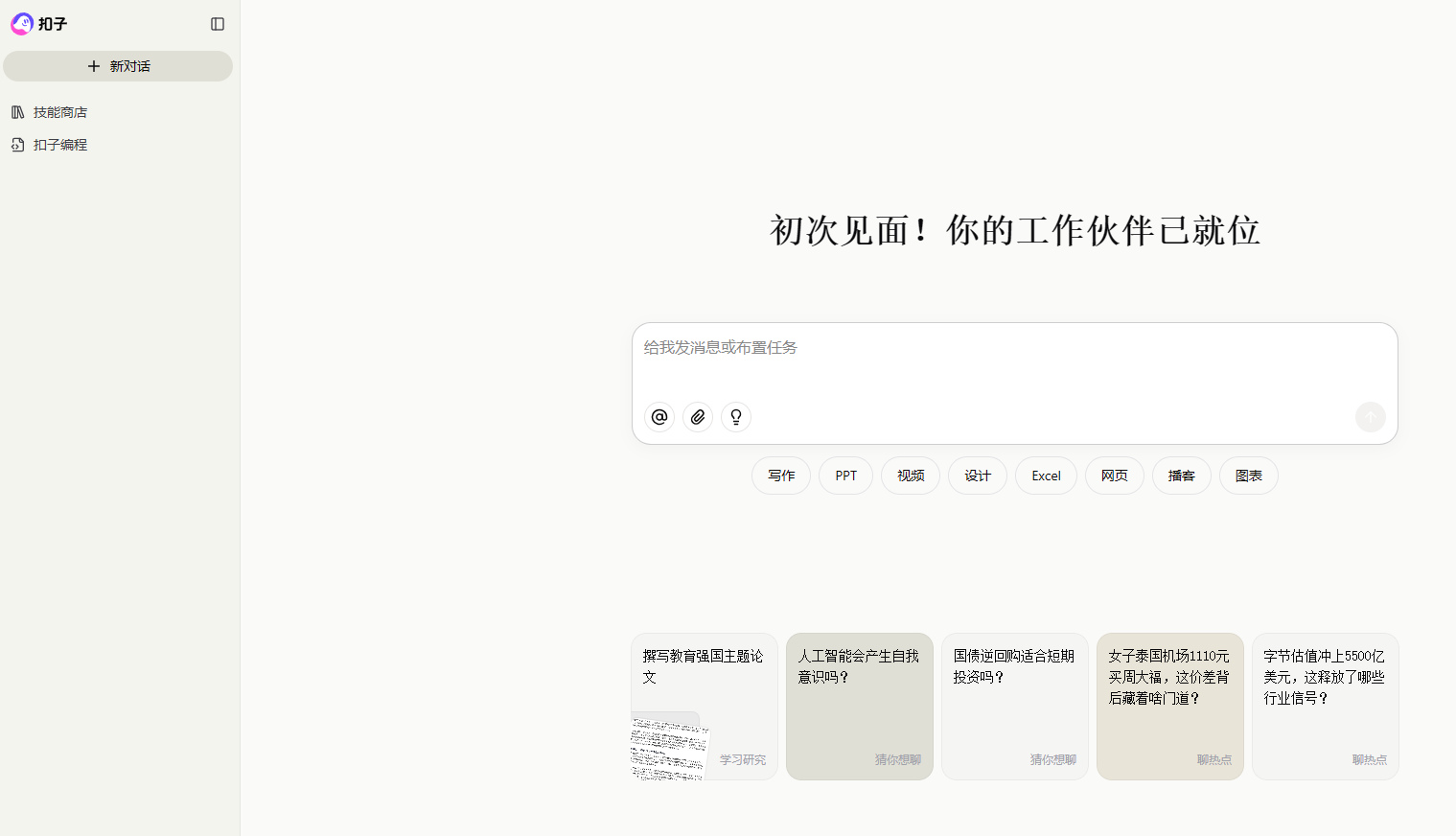1456x836 pixels.
Task: Open 技能商店 in the sidebar
Action: [x=59, y=112]
